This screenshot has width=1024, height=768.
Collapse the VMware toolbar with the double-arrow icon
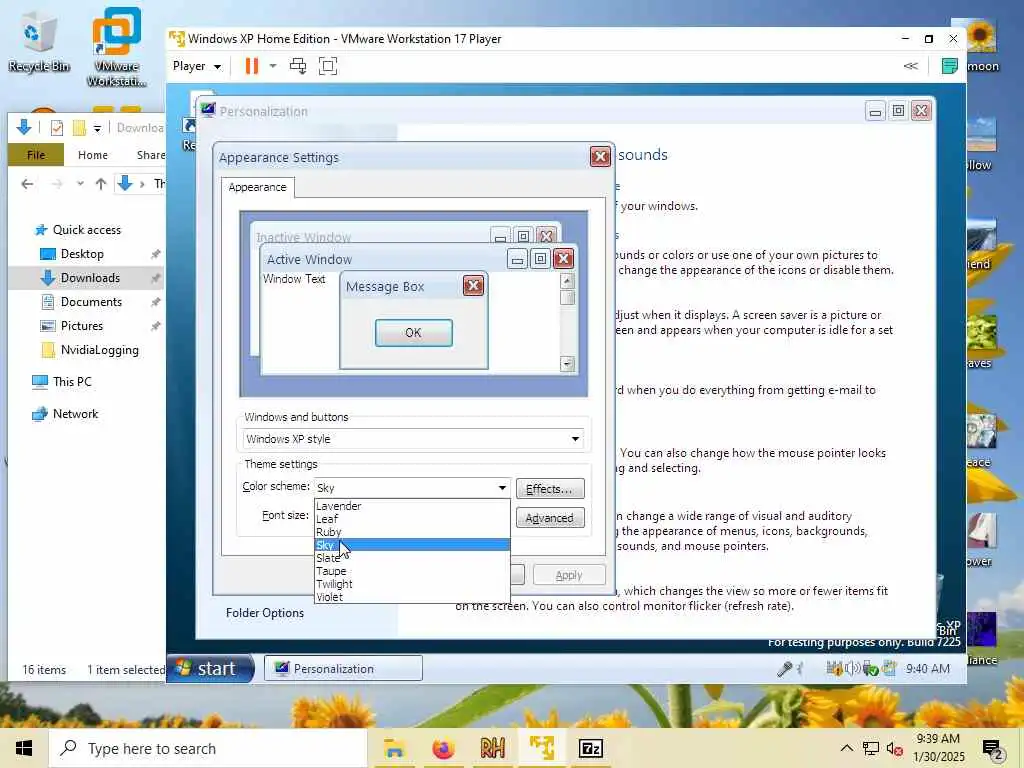910,66
